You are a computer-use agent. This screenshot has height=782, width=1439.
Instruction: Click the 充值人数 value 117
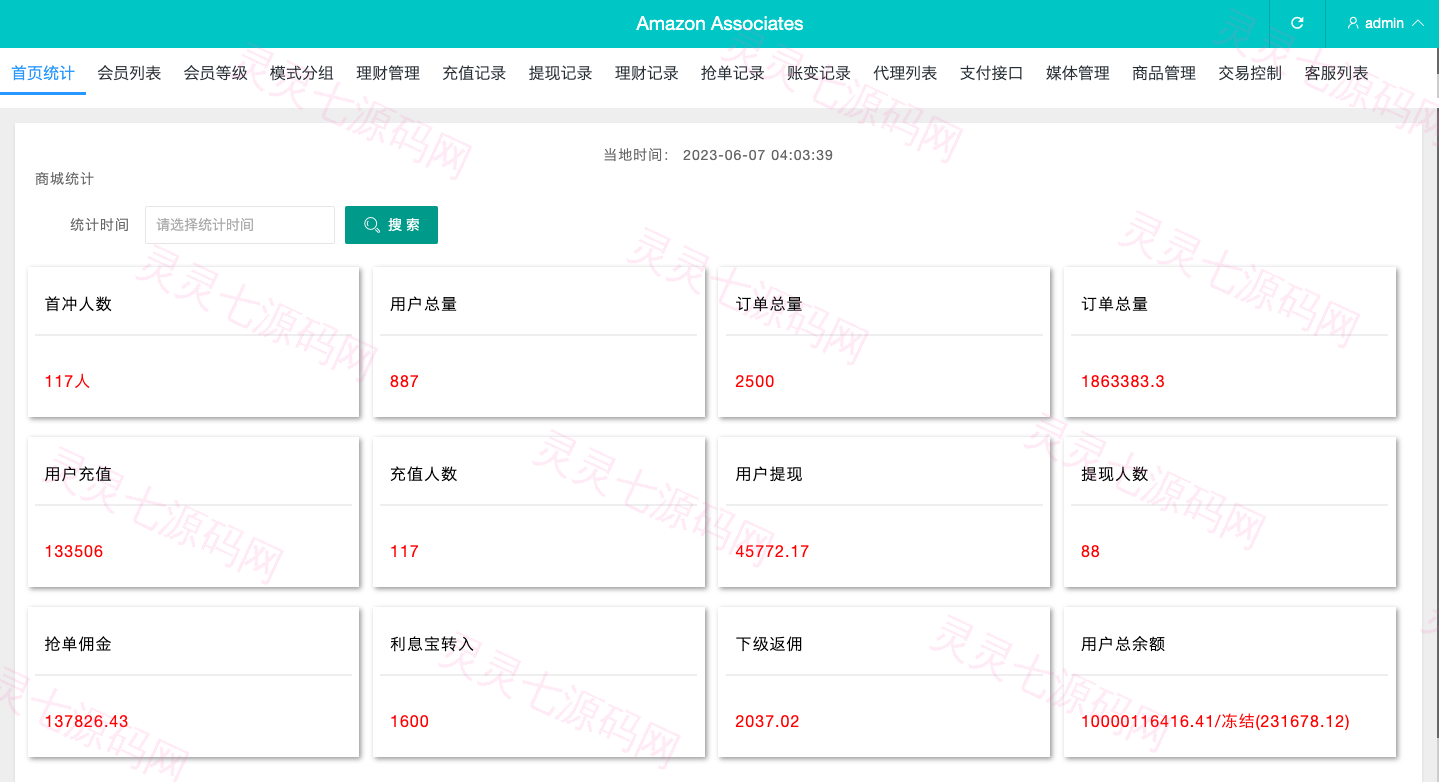pos(404,551)
